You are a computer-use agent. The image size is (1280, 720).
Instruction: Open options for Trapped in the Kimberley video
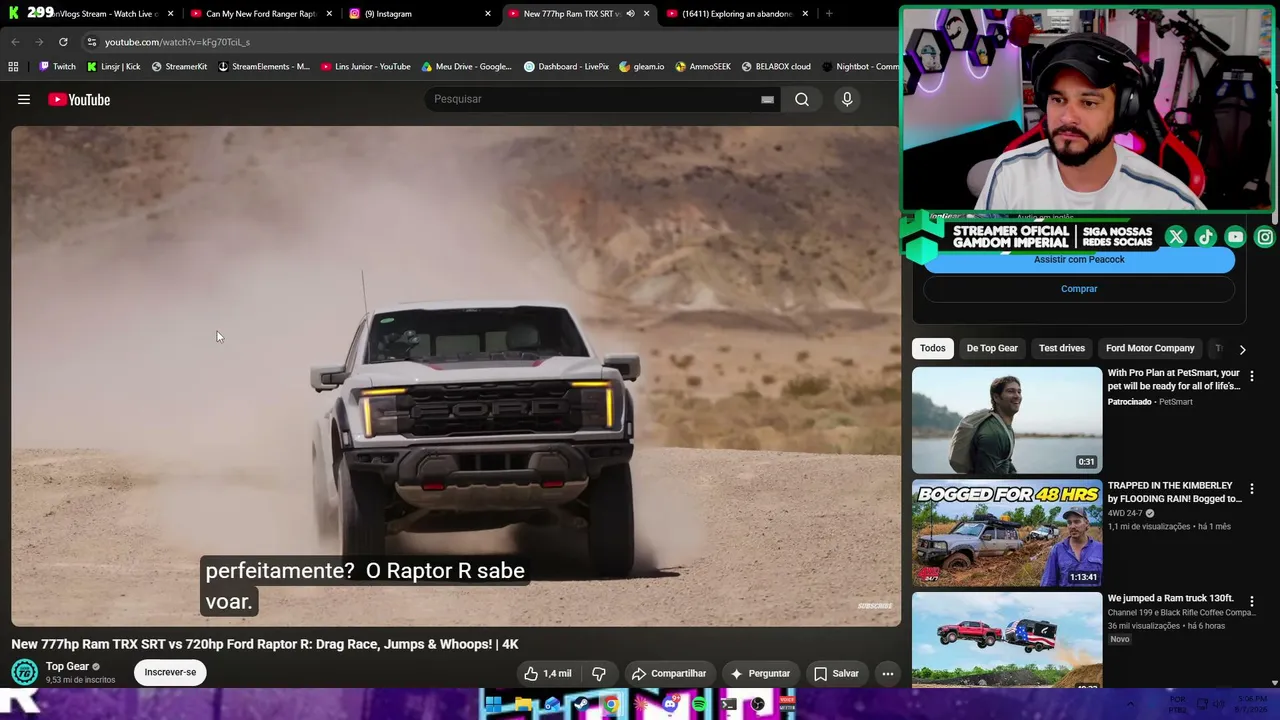pyautogui.click(x=1251, y=490)
